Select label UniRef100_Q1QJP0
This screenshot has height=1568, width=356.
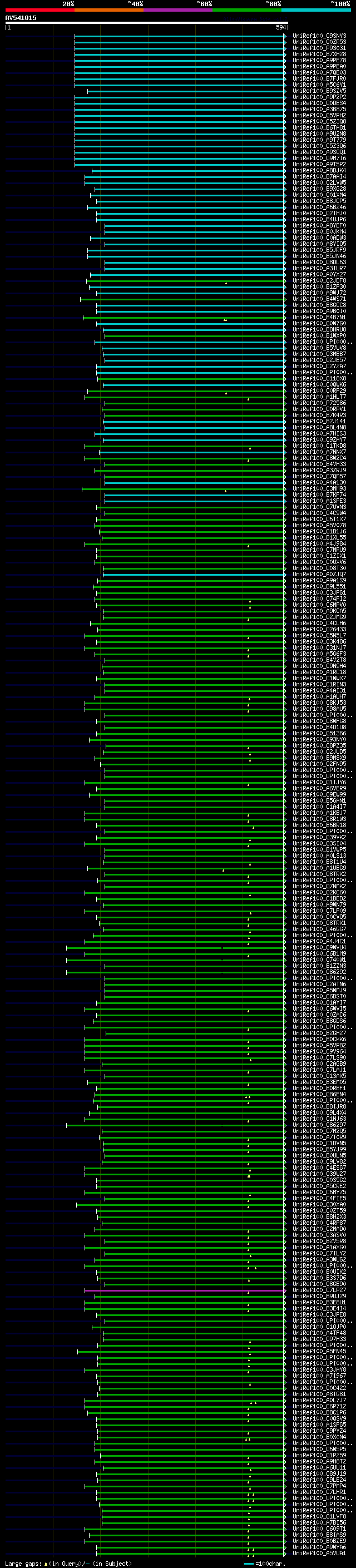pos(319,1327)
